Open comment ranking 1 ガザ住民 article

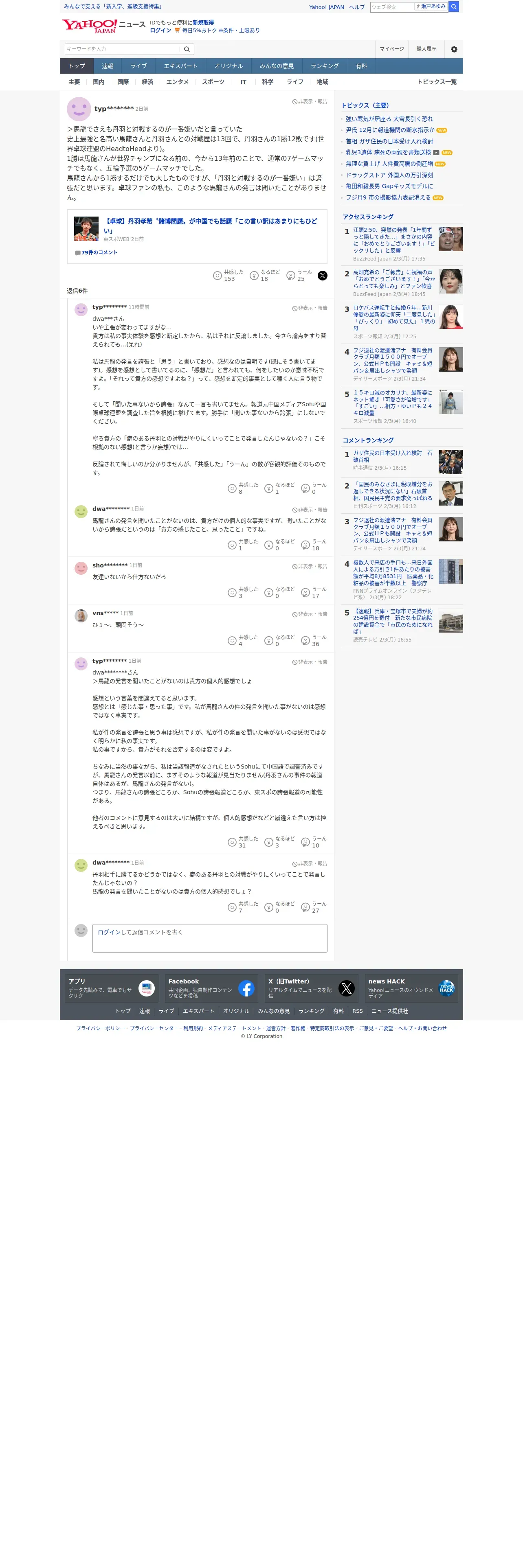coord(393,457)
